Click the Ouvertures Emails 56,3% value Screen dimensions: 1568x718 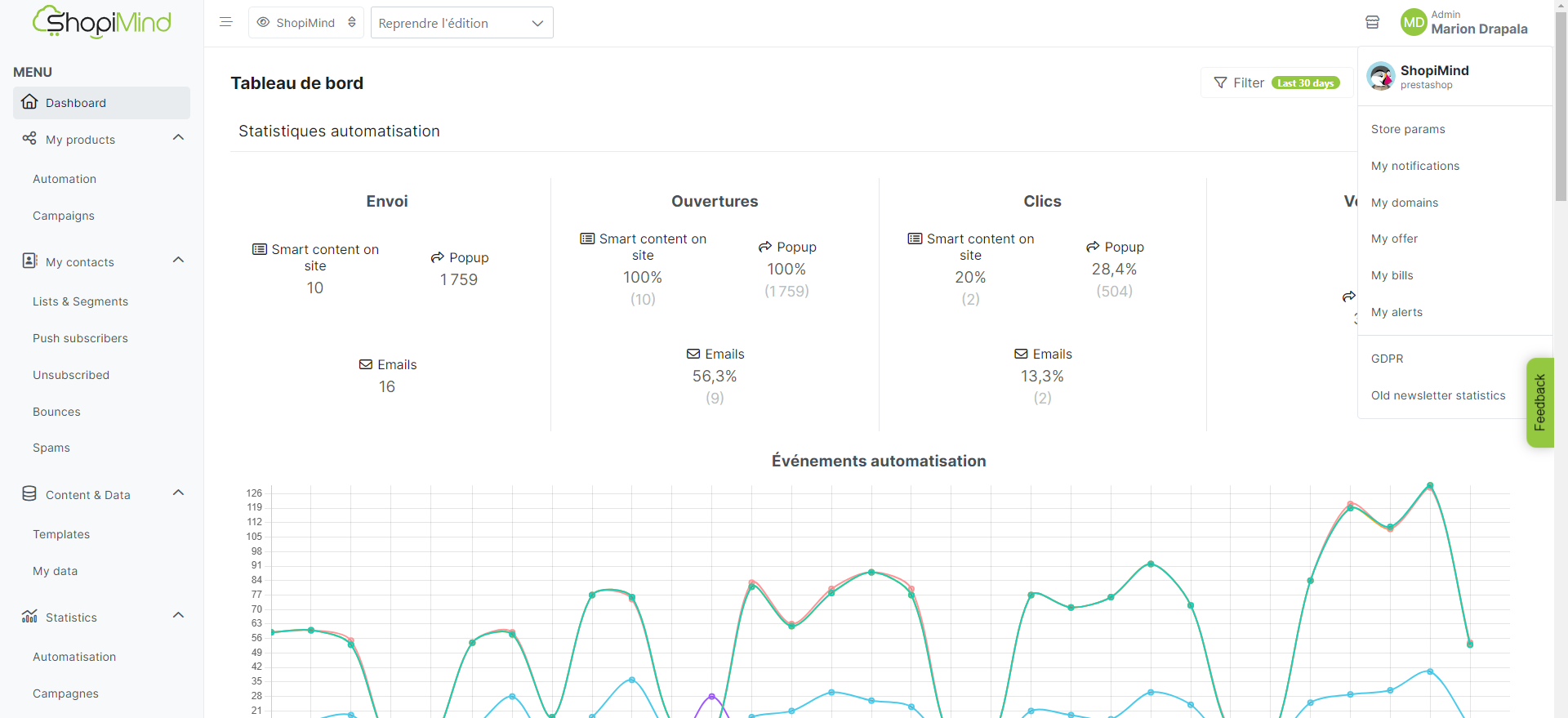tap(715, 376)
